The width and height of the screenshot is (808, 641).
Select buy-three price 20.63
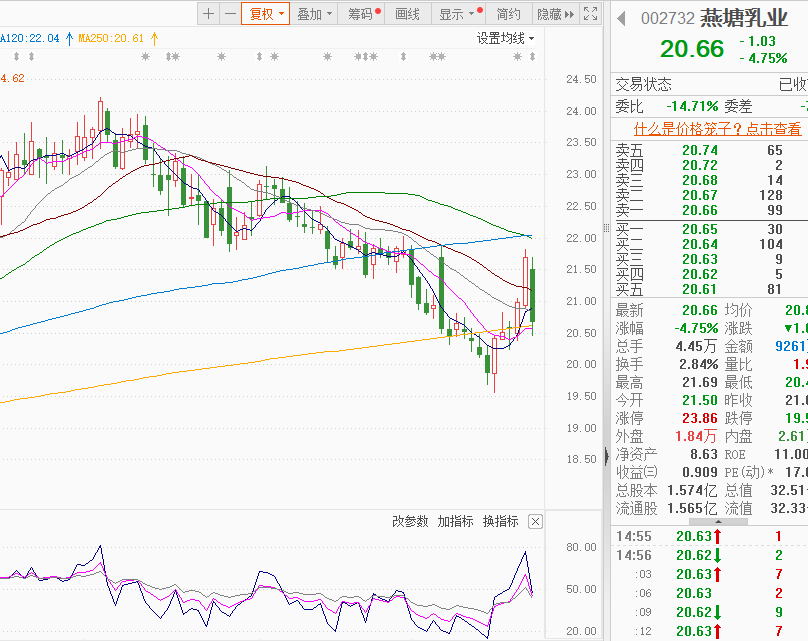pyautogui.click(x=700, y=259)
